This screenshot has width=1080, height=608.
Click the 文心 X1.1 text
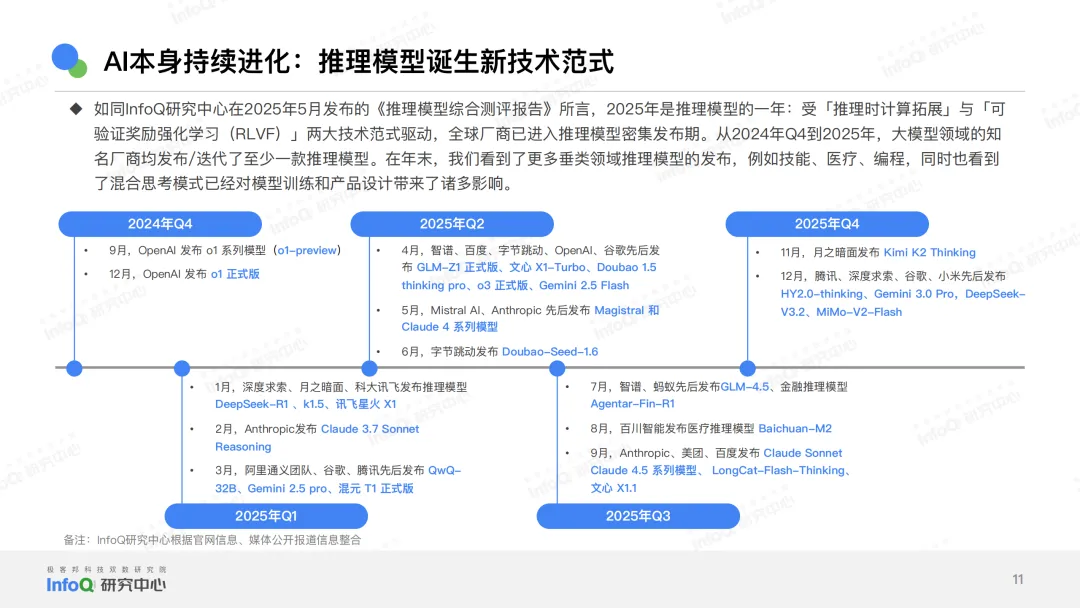(x=613, y=488)
